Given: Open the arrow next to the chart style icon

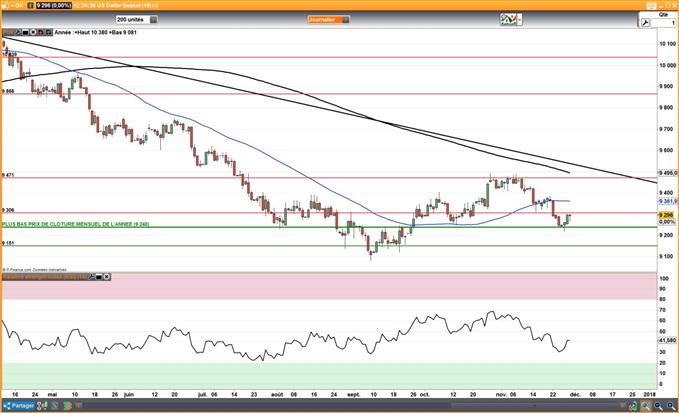Looking at the screenshot, I should pos(520,19).
